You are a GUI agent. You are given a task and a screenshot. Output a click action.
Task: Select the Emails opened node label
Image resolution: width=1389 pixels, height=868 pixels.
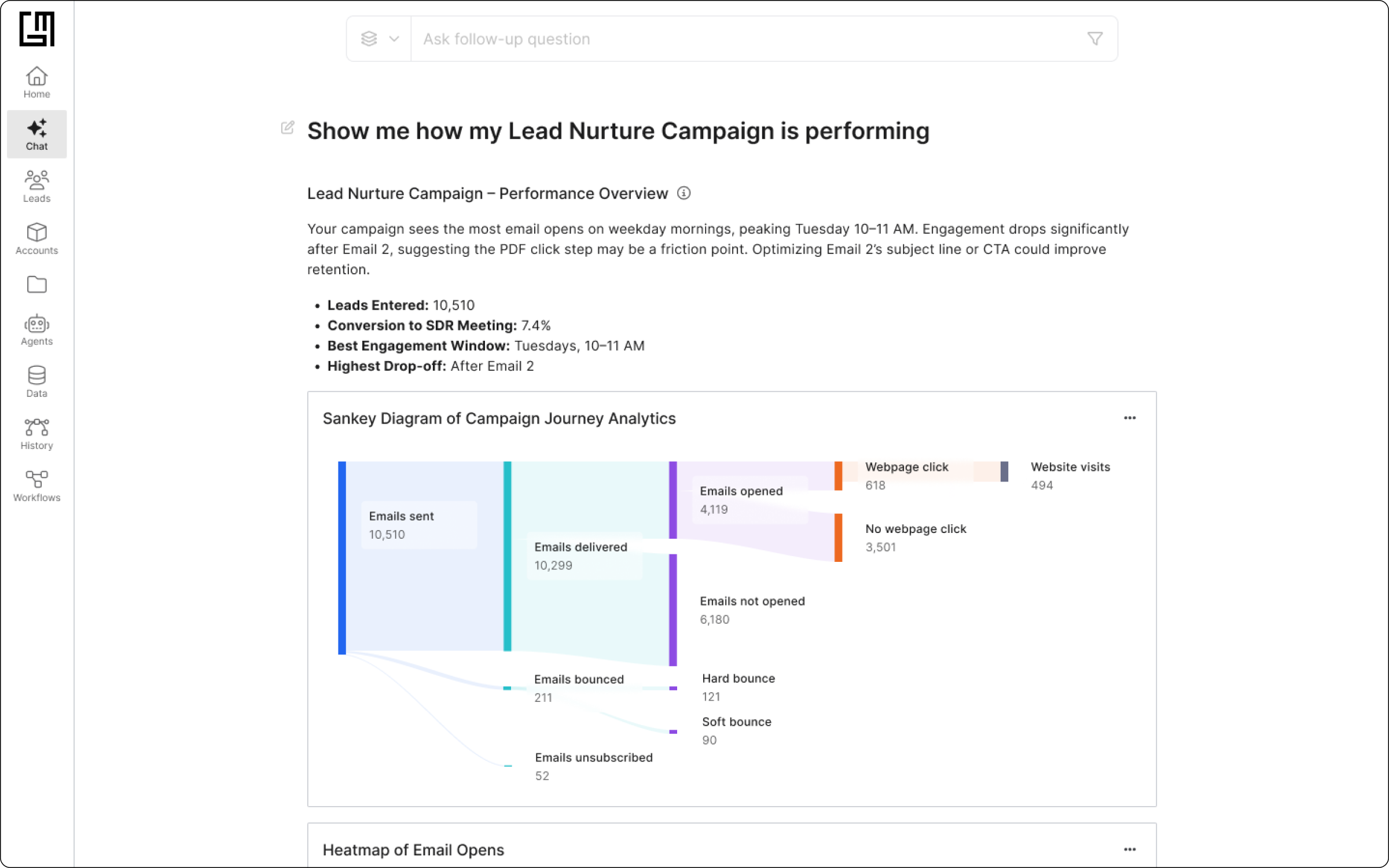pos(741,491)
